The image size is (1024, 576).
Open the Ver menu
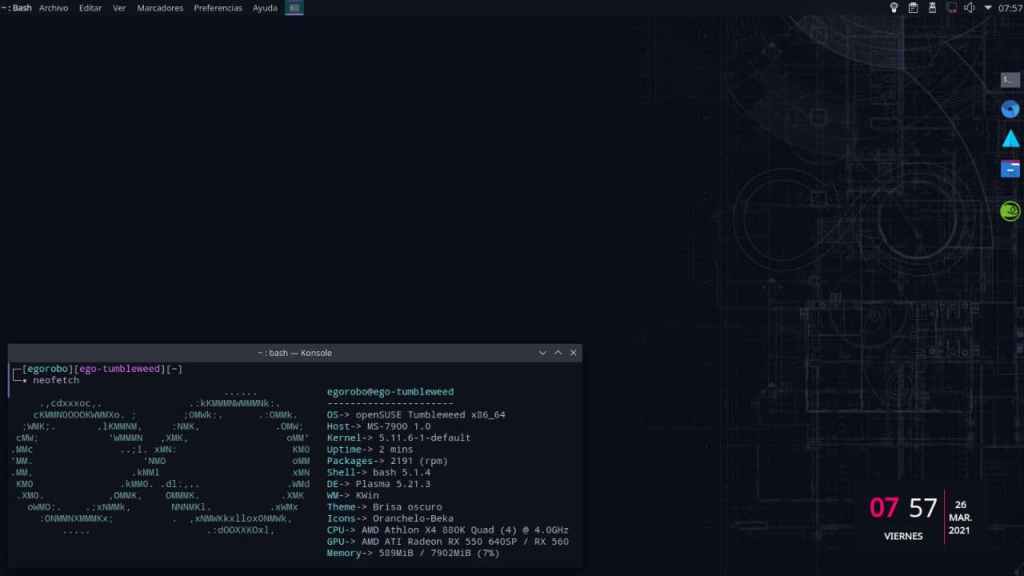pyautogui.click(x=119, y=8)
